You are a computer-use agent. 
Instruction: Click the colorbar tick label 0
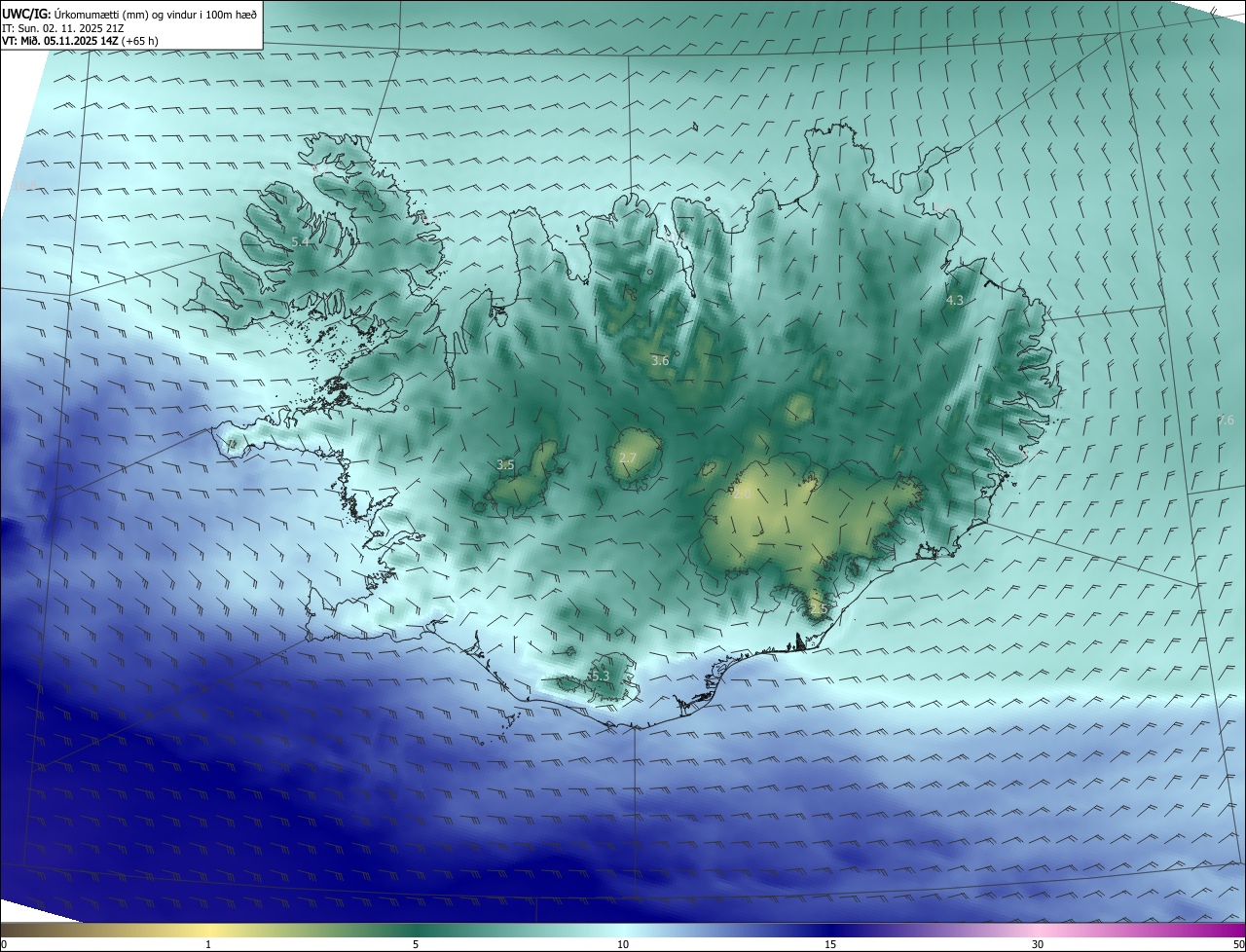click(4, 944)
